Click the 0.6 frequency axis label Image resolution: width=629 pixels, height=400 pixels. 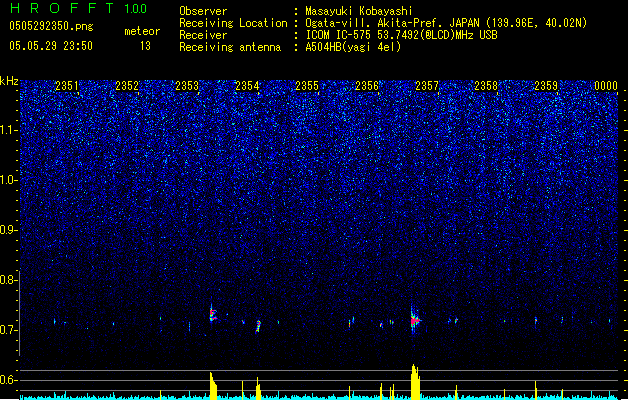click(x=8, y=380)
